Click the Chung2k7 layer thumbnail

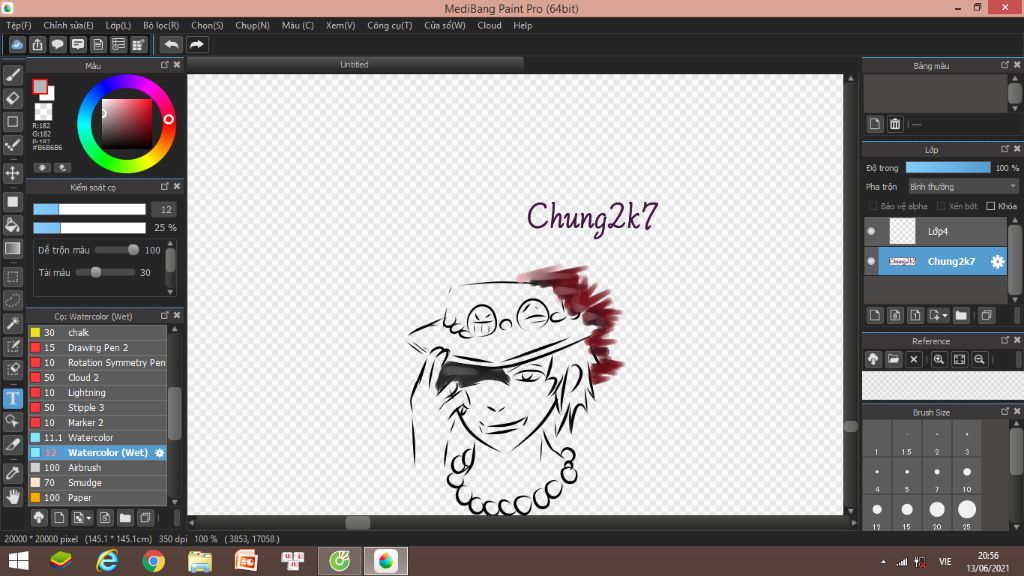point(903,261)
